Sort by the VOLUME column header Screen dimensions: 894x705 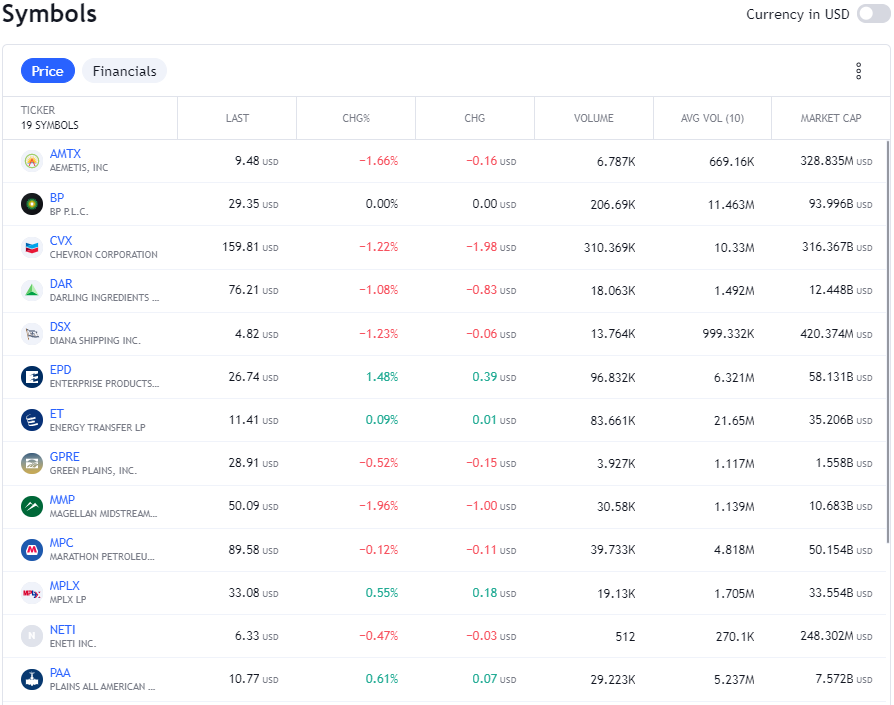coord(594,118)
